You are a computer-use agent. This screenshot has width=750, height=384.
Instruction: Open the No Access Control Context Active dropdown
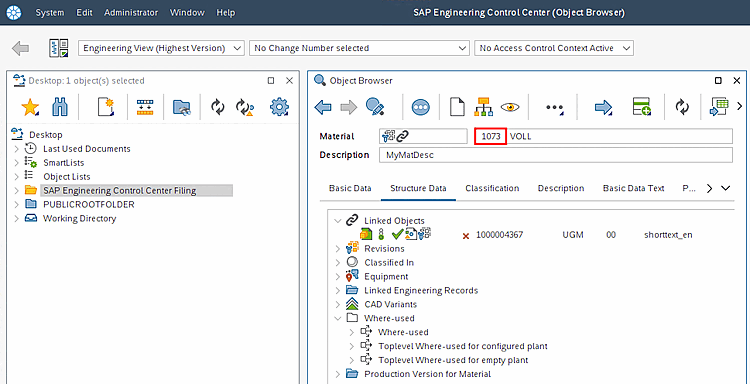point(554,48)
